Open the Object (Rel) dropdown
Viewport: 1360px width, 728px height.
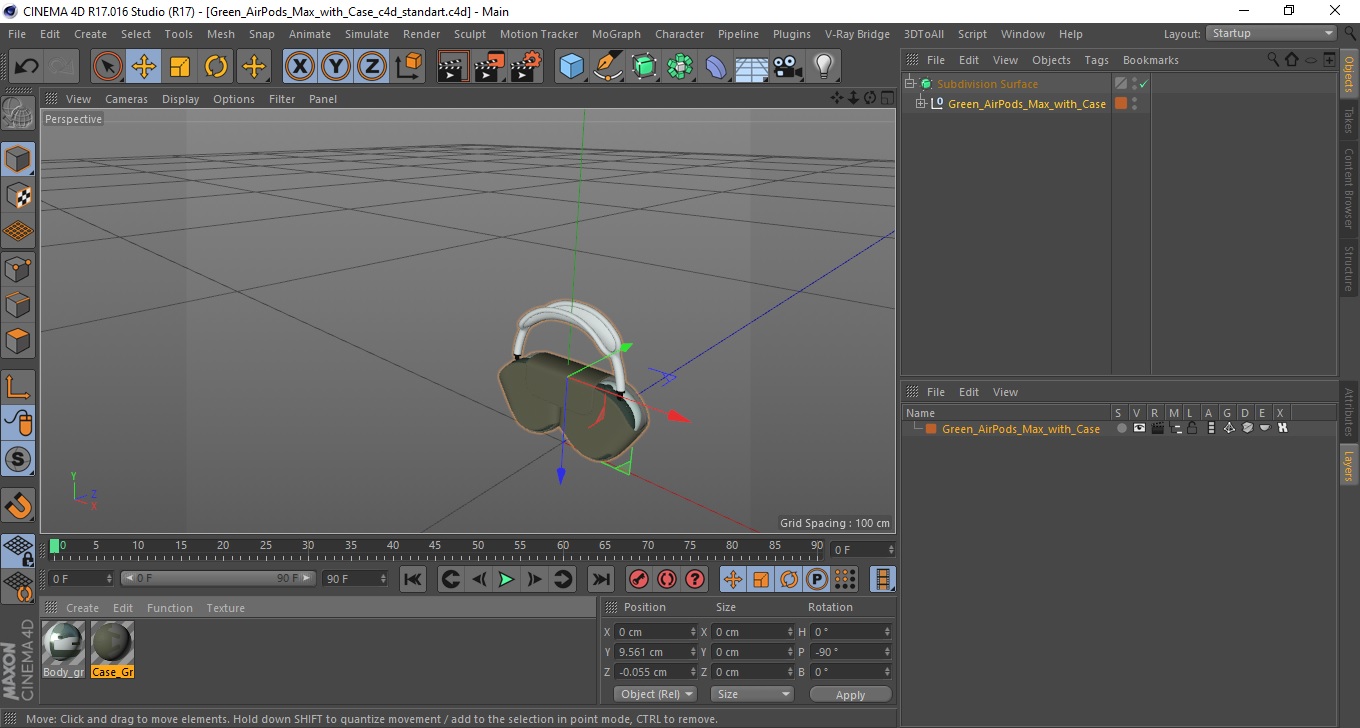pos(655,694)
